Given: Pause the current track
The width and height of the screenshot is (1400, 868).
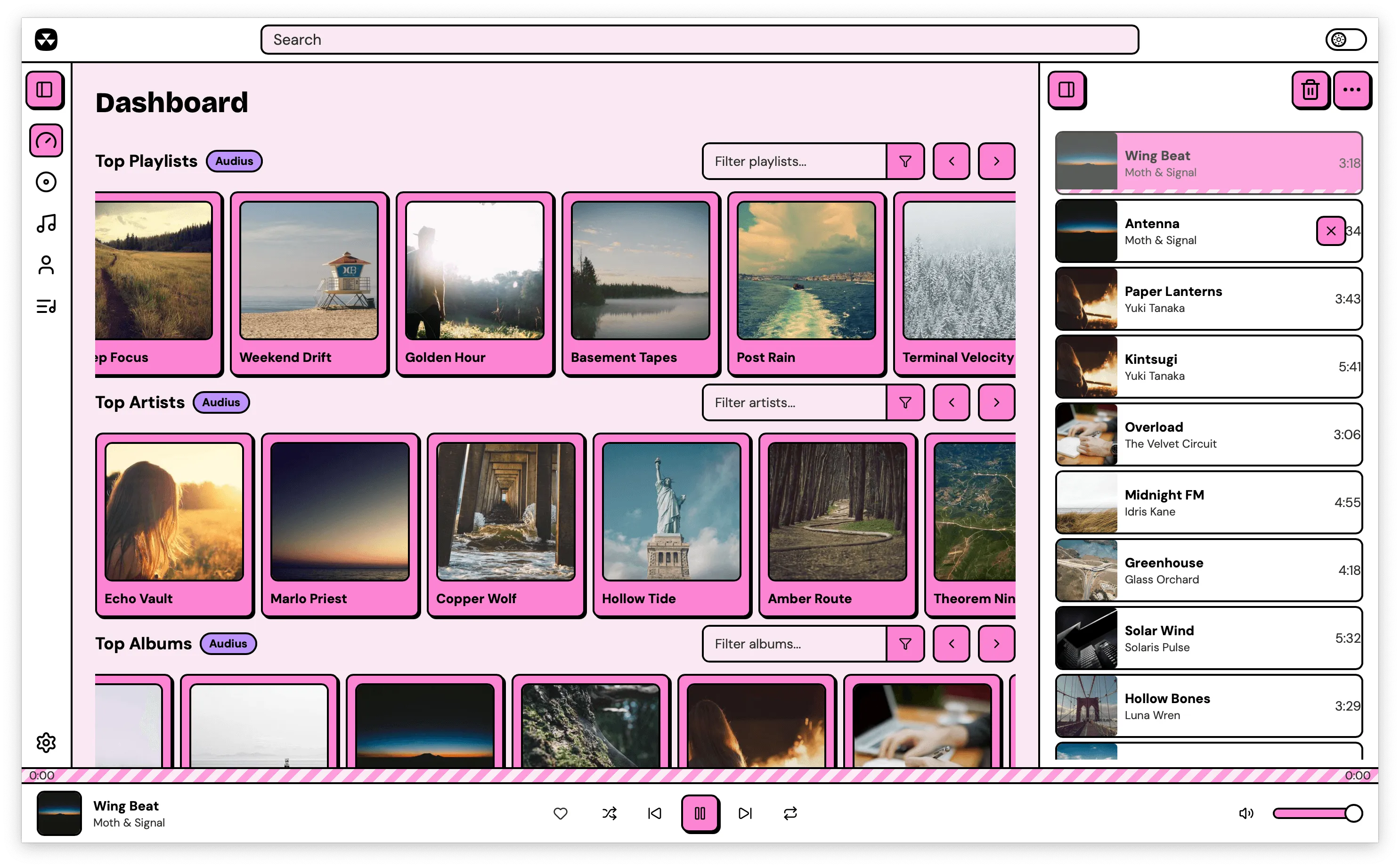Looking at the screenshot, I should [x=700, y=813].
